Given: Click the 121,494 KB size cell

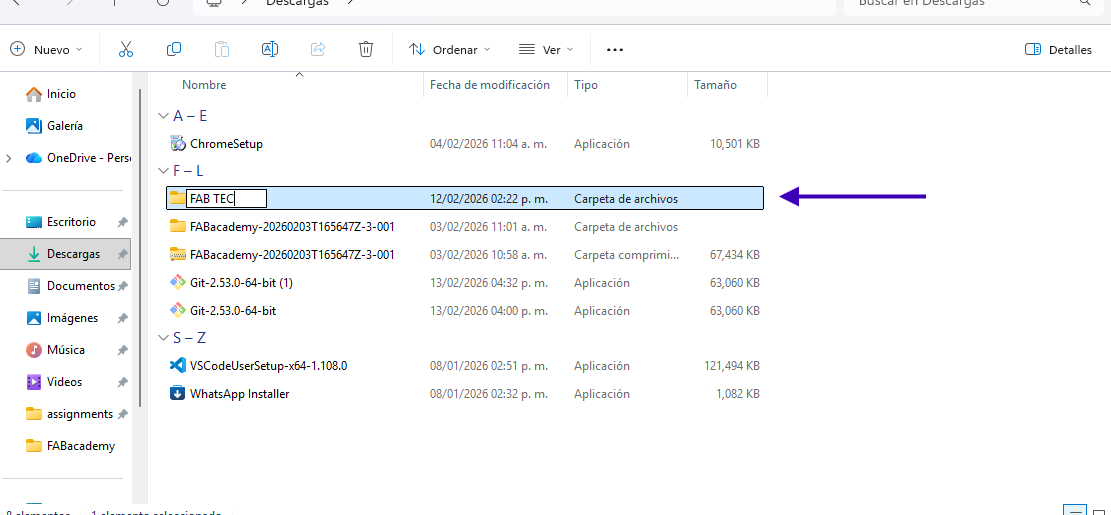Looking at the screenshot, I should [732, 366].
